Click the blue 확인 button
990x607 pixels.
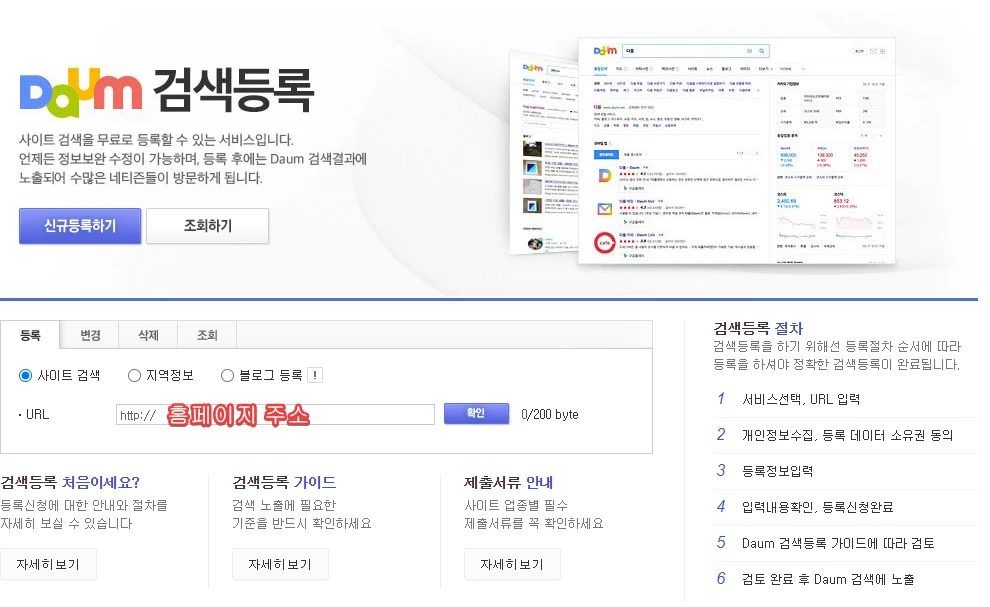(476, 413)
